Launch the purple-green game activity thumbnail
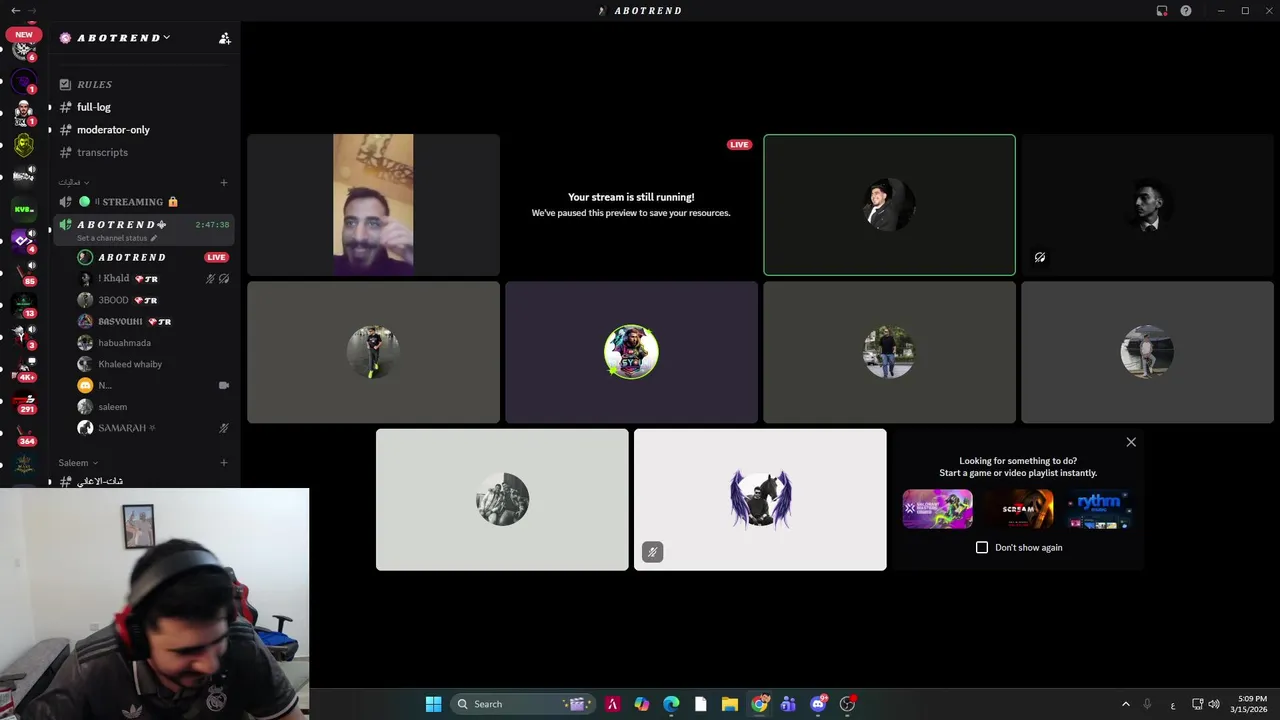The height and width of the screenshot is (720, 1280). coord(938,509)
